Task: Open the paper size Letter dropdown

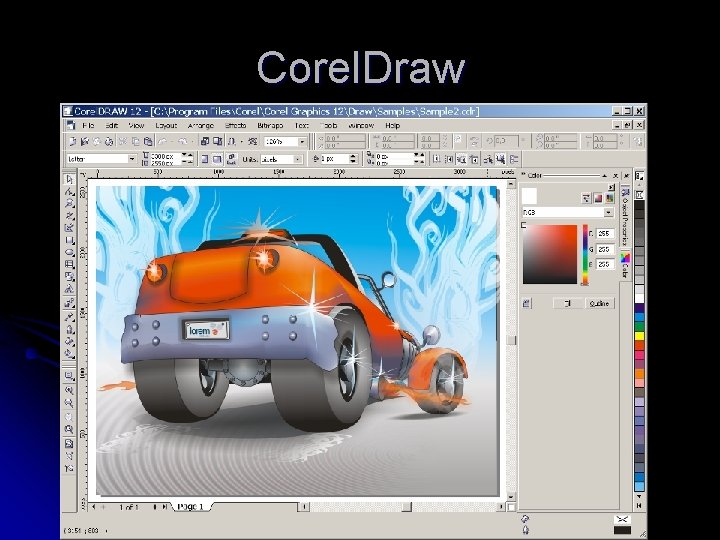Action: tap(132, 159)
